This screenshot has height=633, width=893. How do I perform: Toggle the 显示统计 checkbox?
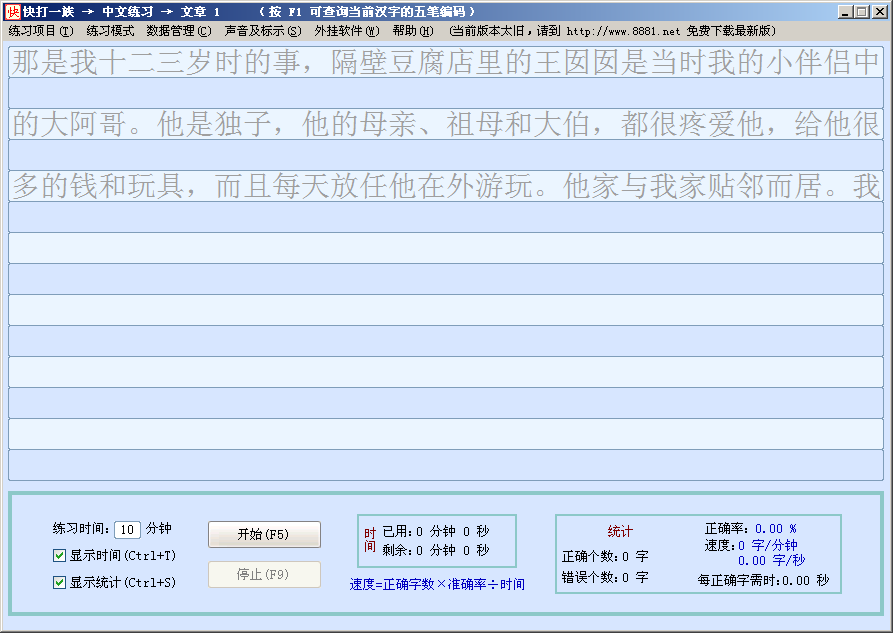[x=59, y=581]
